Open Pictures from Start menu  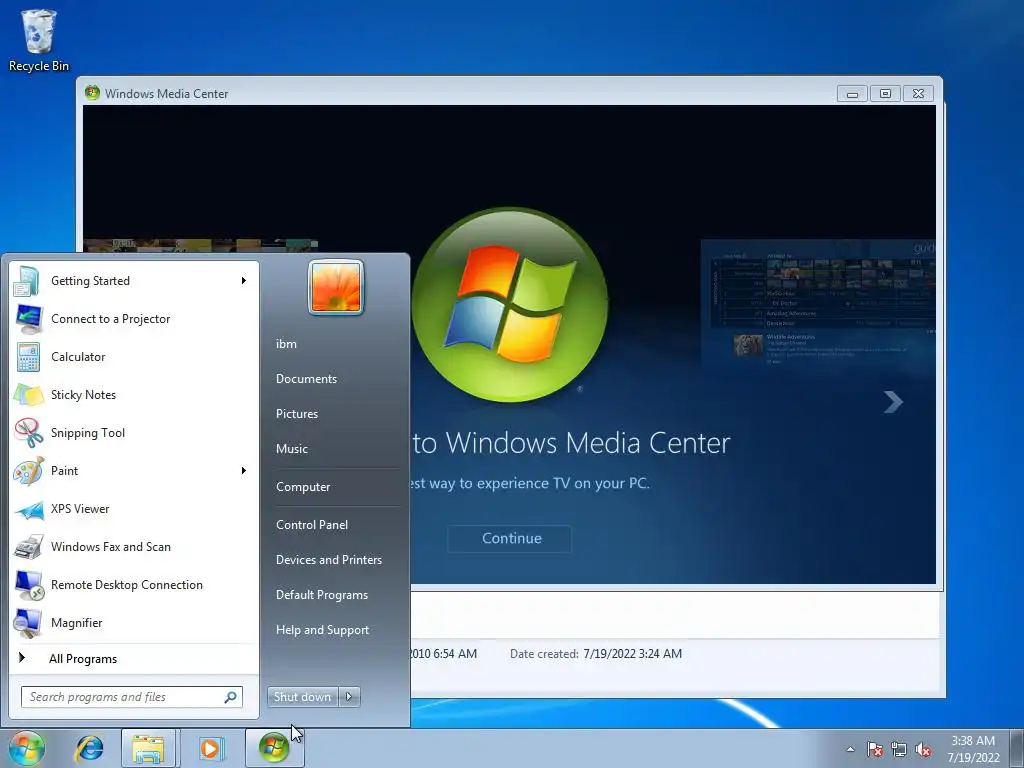[296, 414]
